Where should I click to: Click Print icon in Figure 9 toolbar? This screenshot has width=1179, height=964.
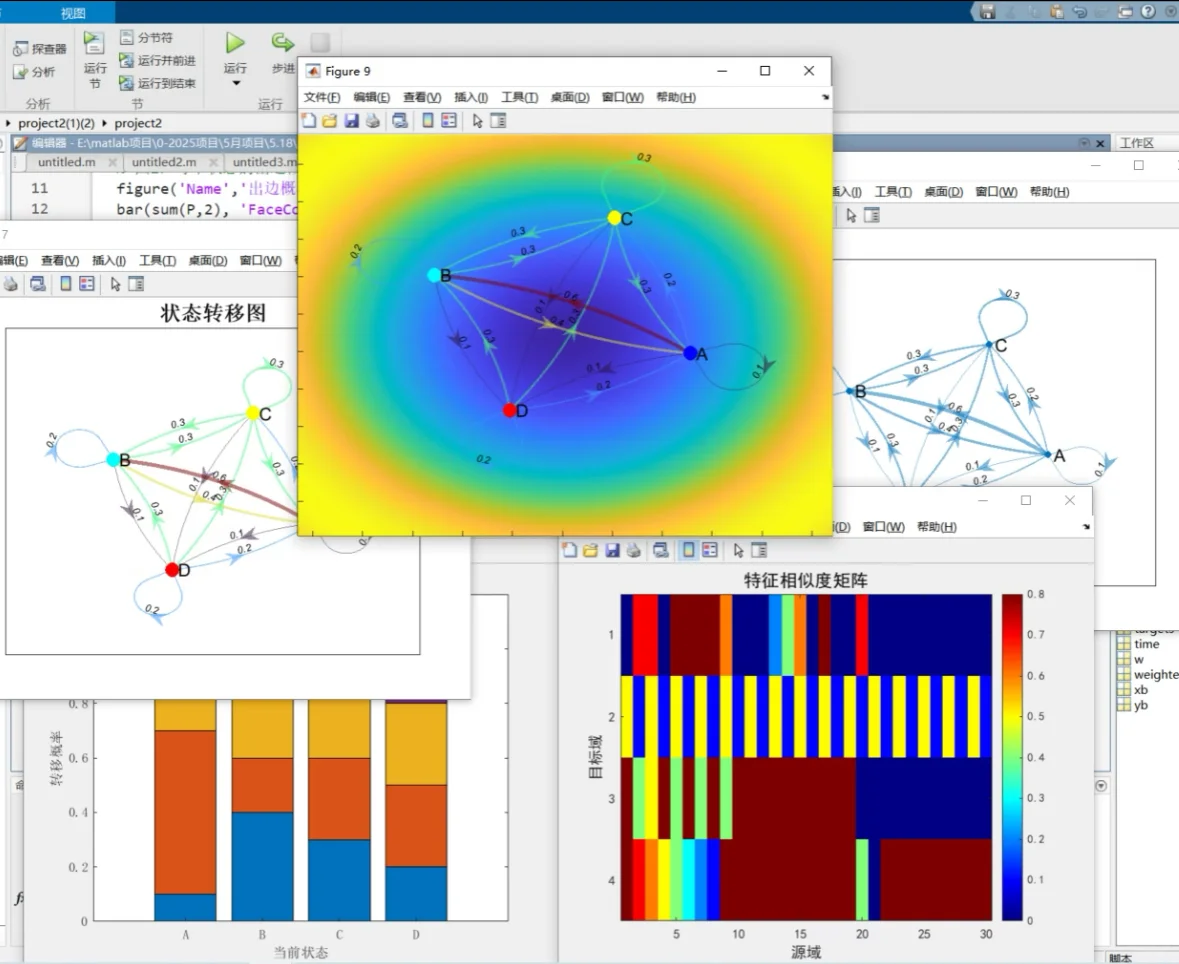[x=373, y=120]
